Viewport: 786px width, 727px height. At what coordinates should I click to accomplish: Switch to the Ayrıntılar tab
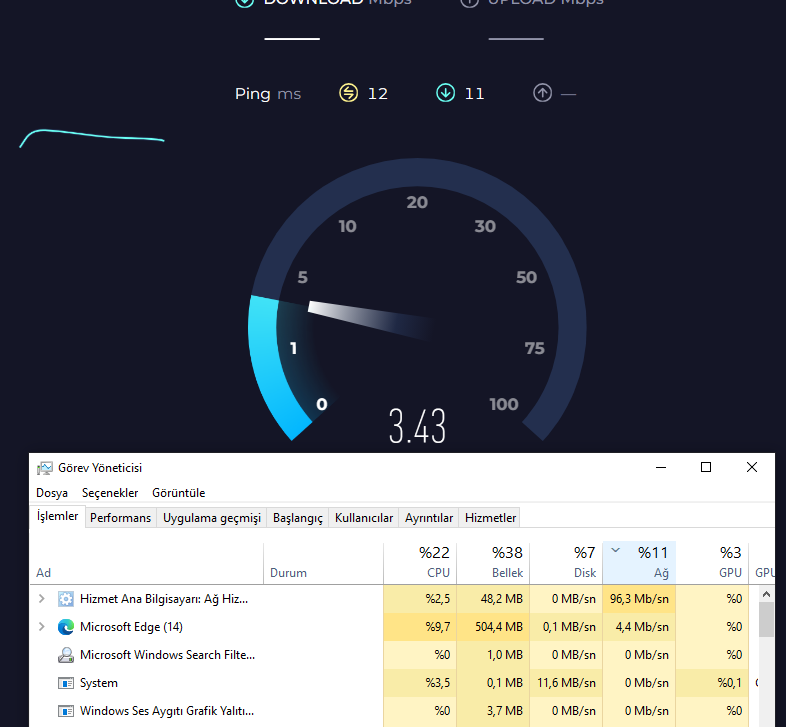coord(429,518)
